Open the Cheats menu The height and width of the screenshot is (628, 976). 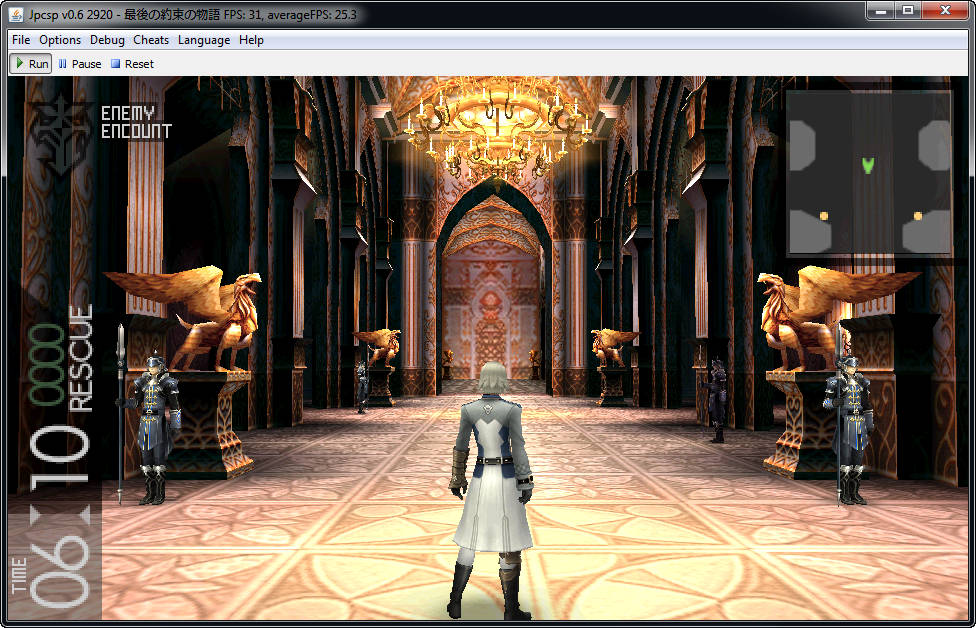pyautogui.click(x=151, y=40)
